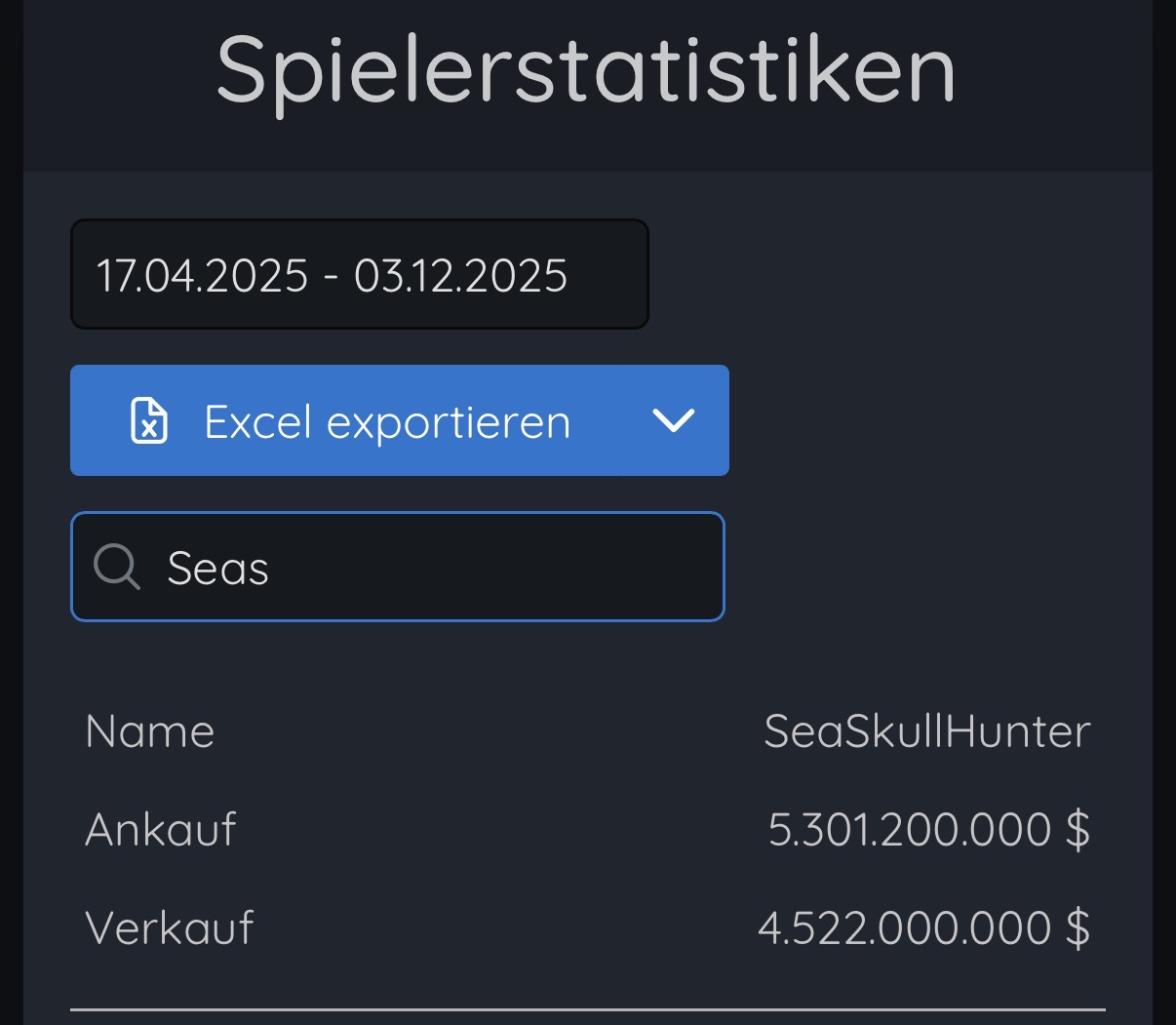
Task: Click the end date 03.12.2025
Action: pos(460,276)
